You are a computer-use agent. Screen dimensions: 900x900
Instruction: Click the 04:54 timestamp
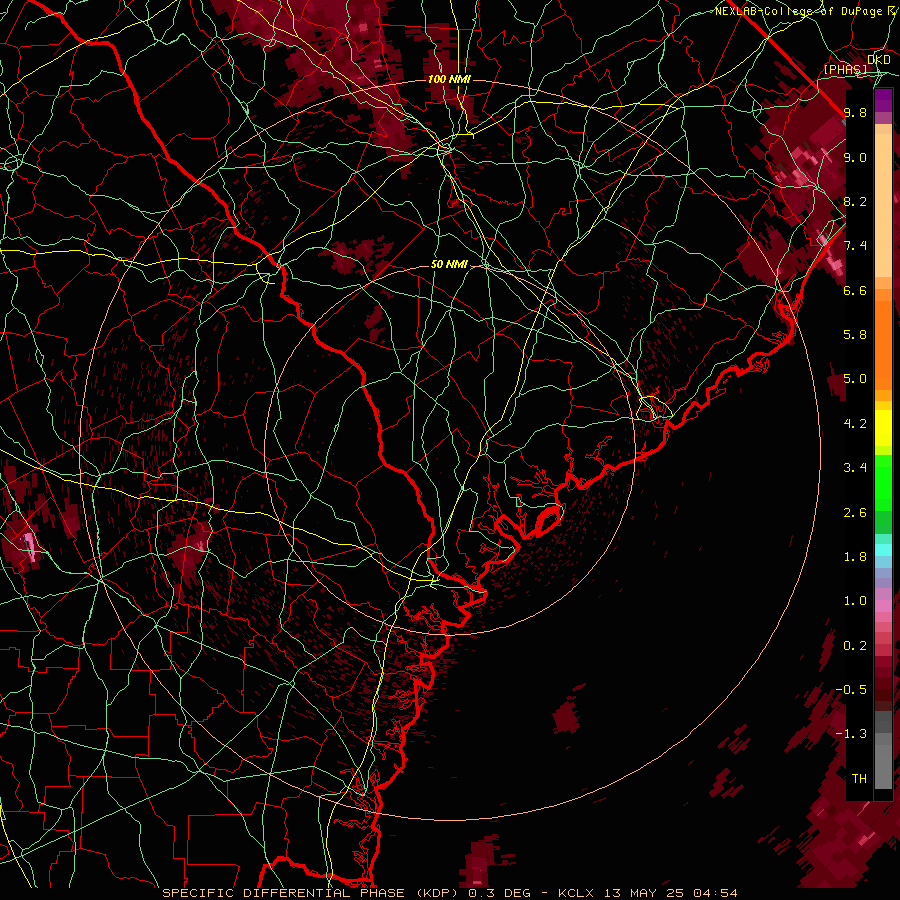click(714, 893)
